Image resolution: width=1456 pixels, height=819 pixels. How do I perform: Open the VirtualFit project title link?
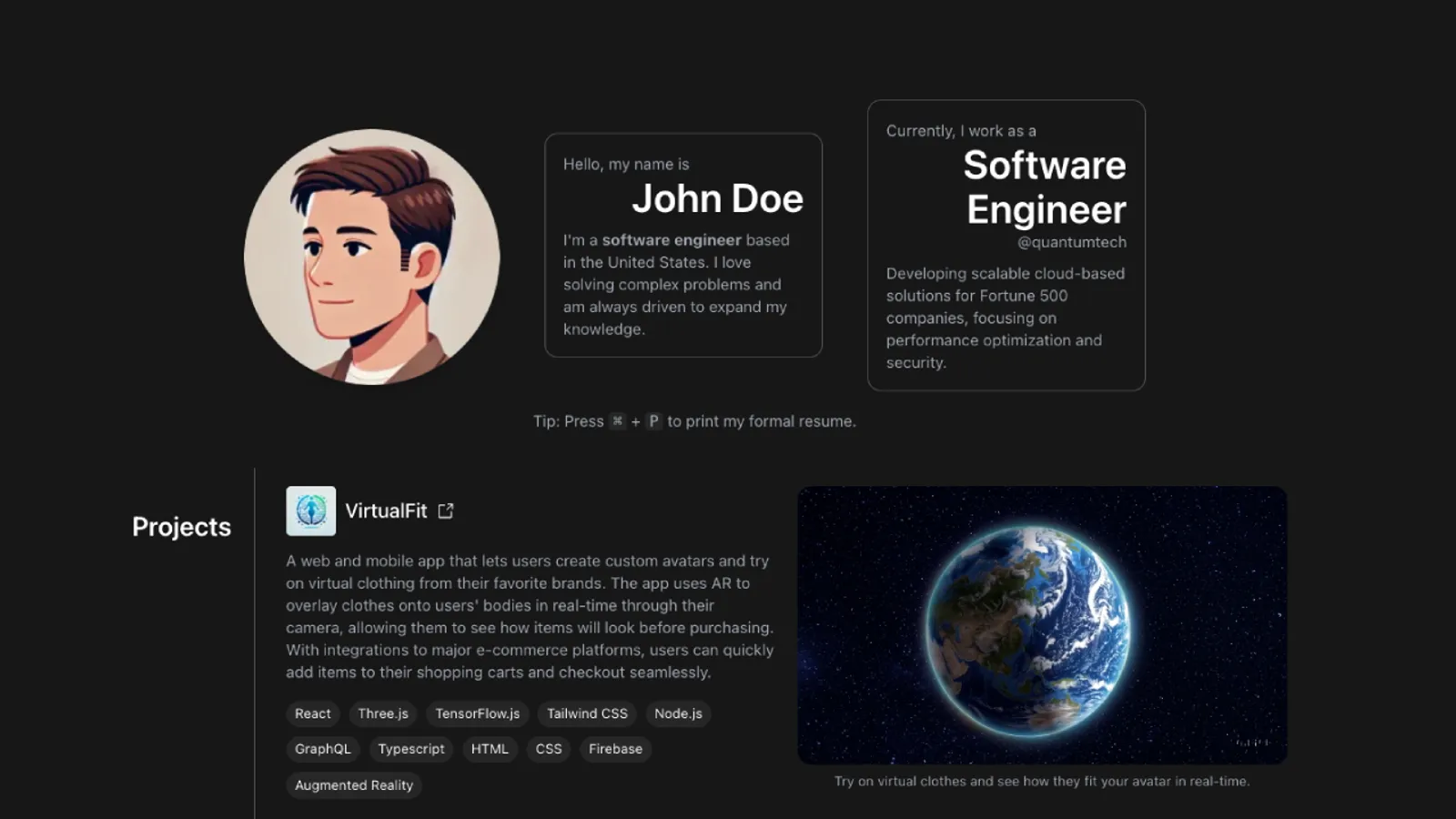point(386,511)
